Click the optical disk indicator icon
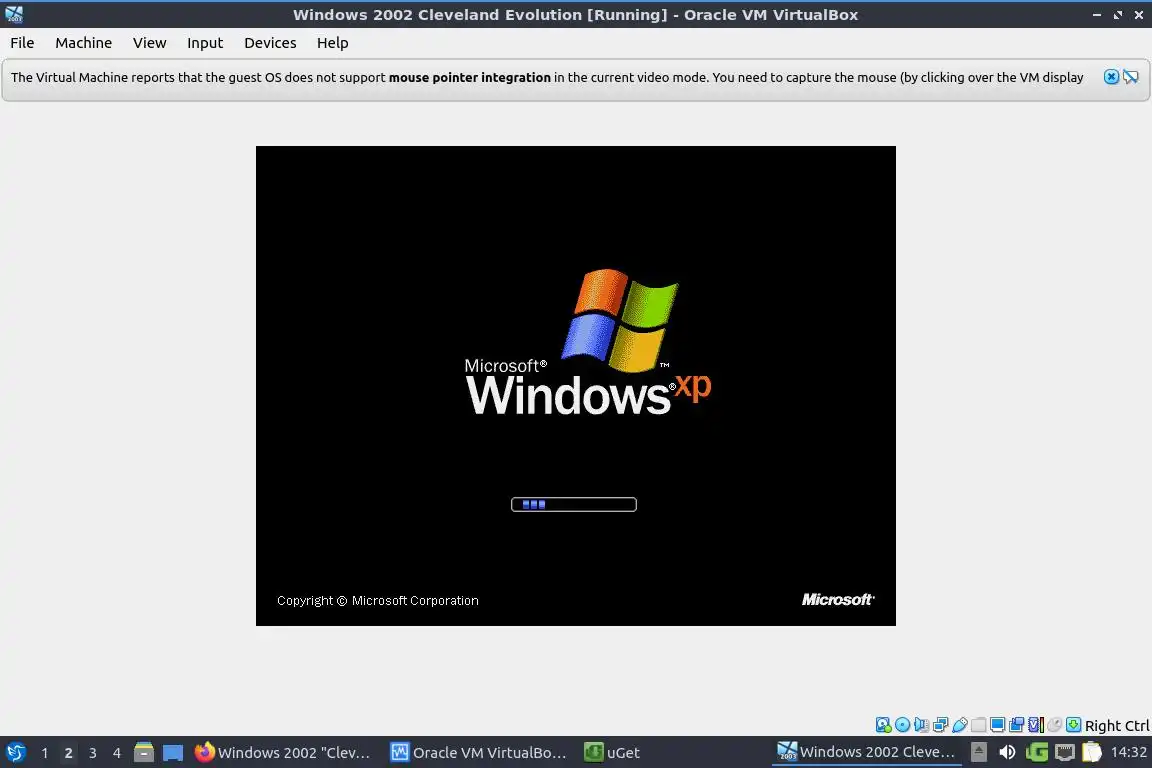Image resolution: width=1152 pixels, height=768 pixels. click(902, 725)
